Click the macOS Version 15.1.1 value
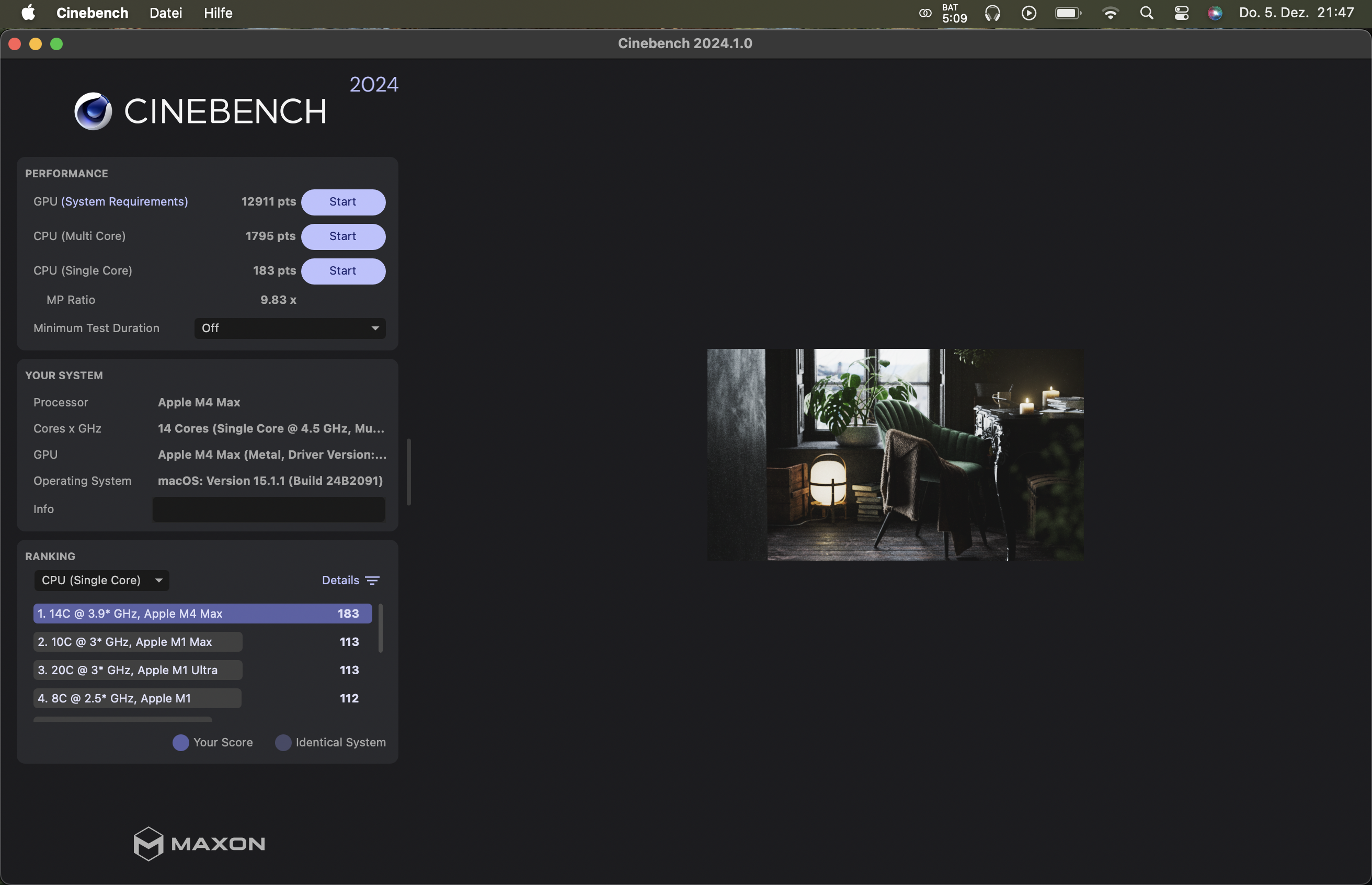 tap(270, 481)
